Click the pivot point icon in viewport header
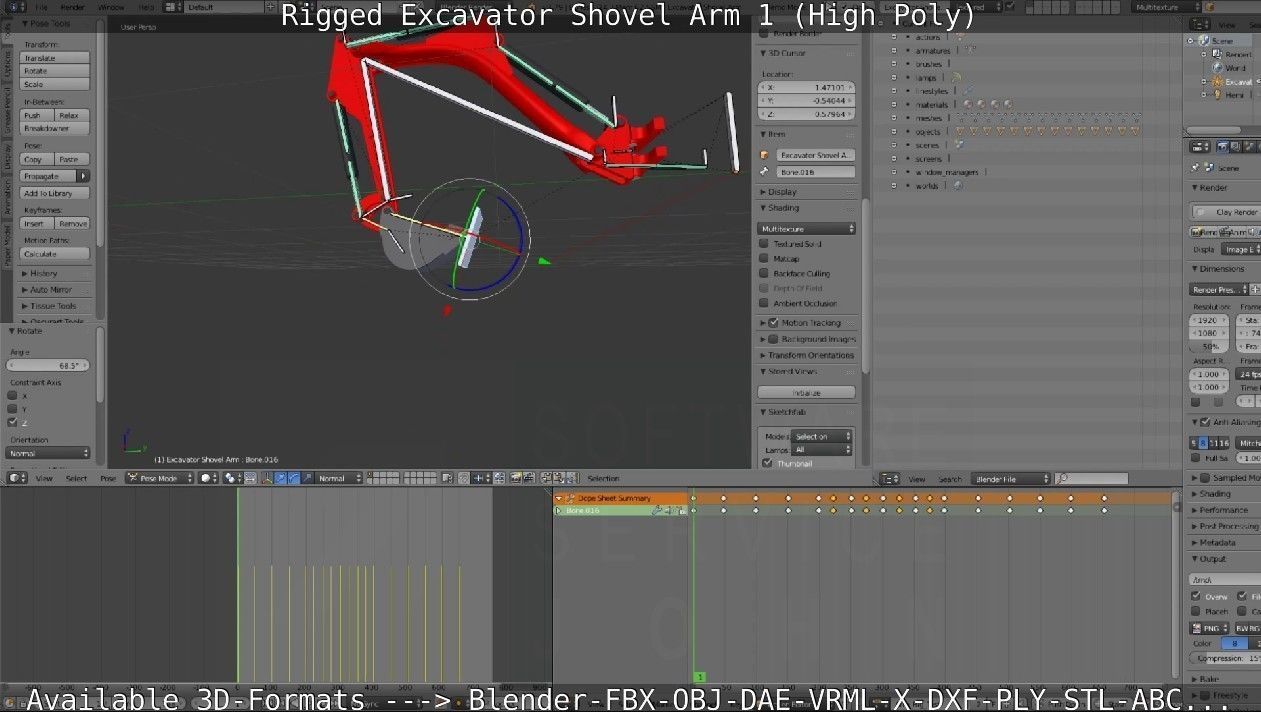The image size is (1261, 712). (x=233, y=478)
